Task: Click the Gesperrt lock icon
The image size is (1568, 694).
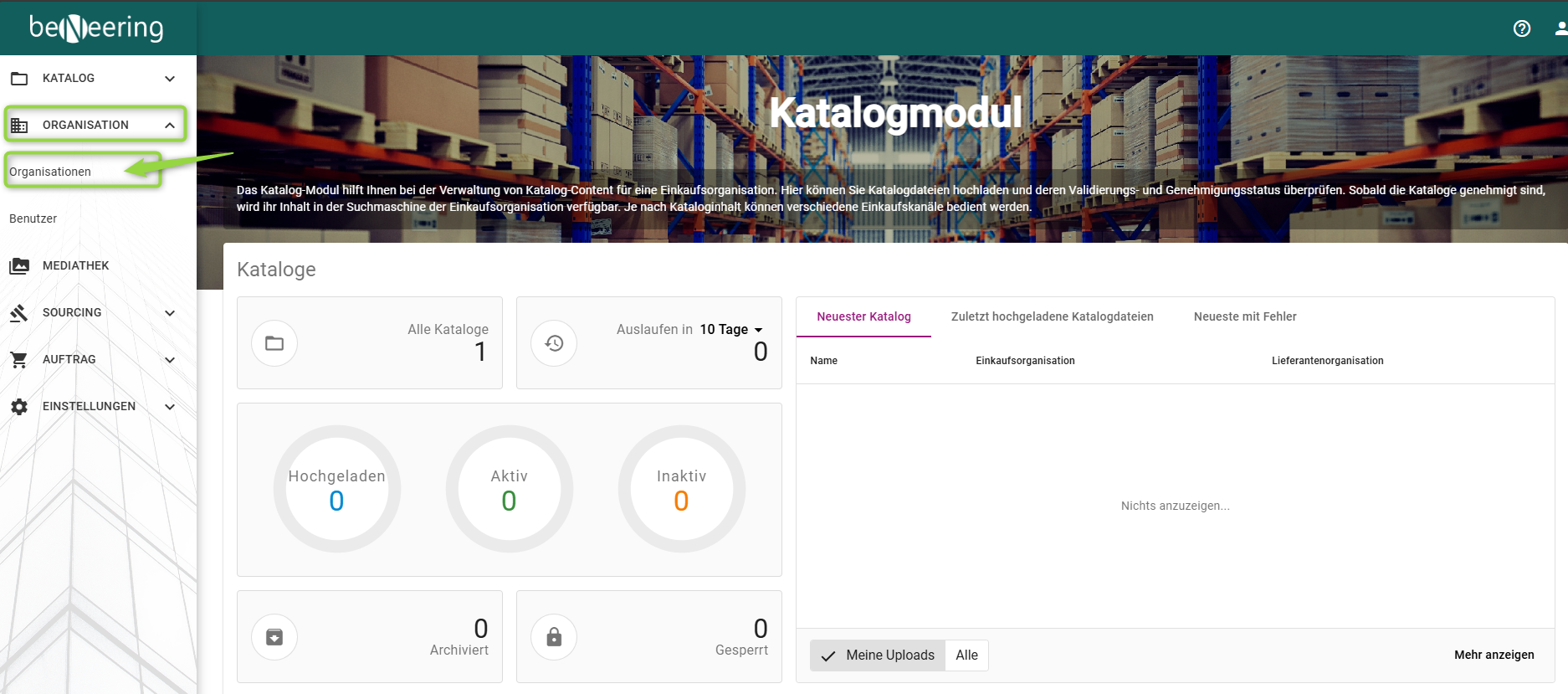Action: click(x=554, y=637)
